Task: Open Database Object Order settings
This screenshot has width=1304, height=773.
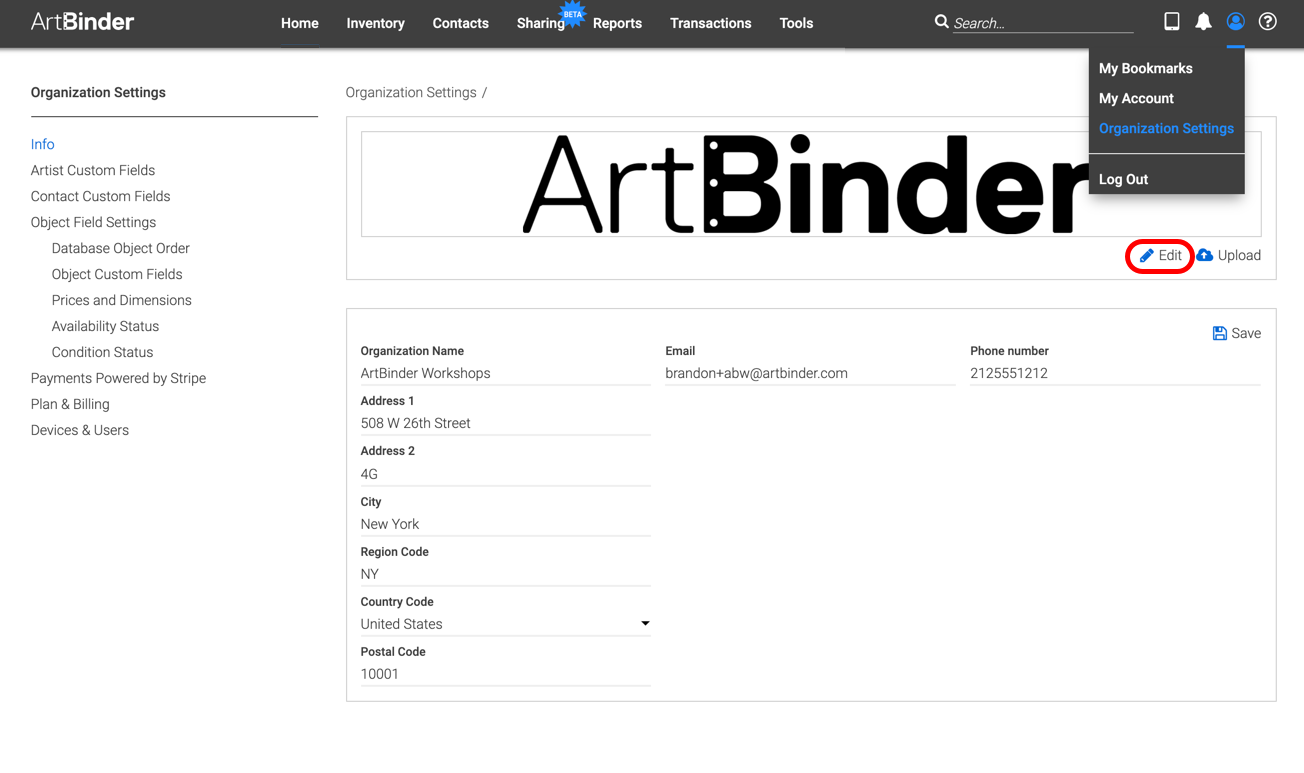Action: coord(120,248)
